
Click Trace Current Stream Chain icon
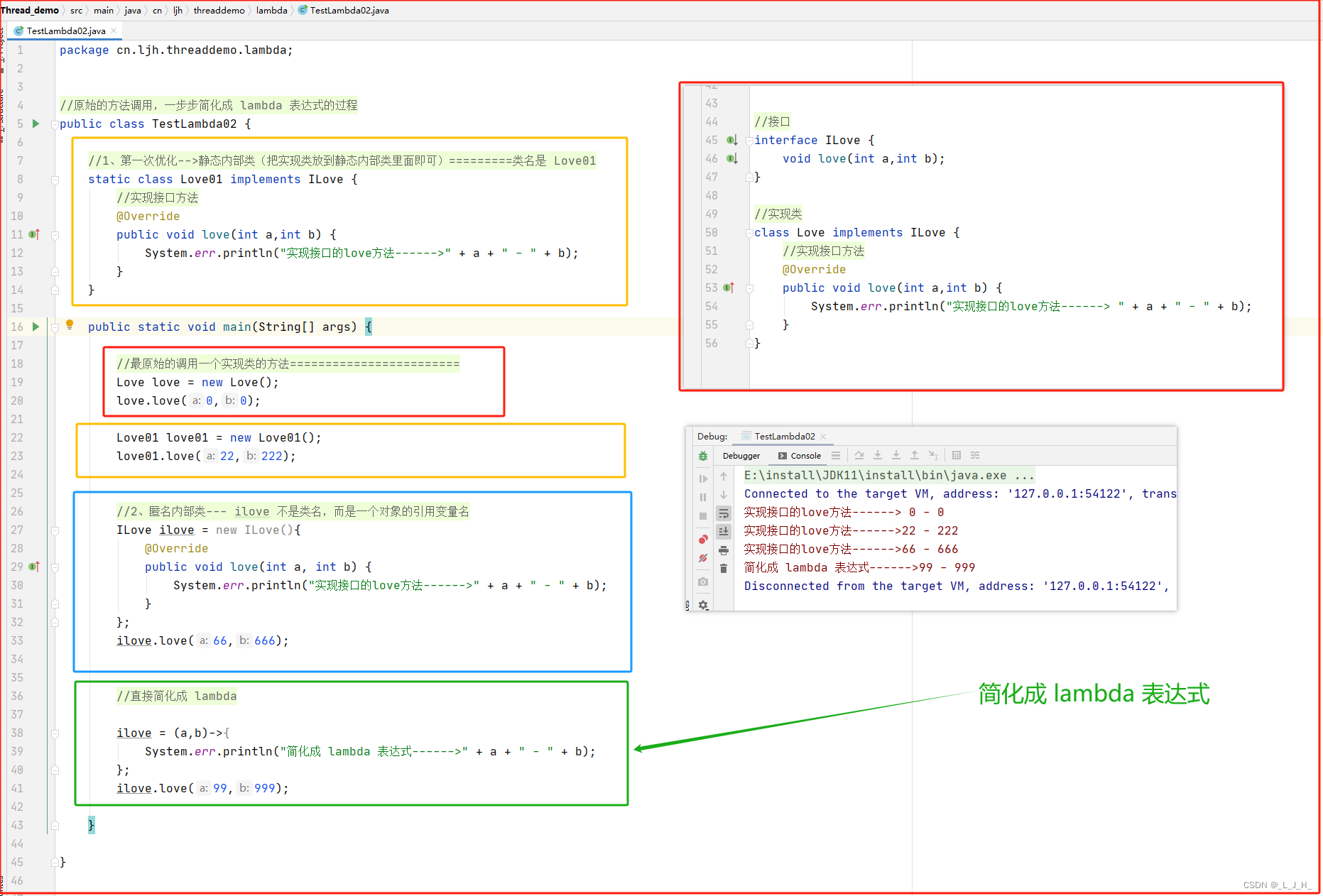coord(975,455)
